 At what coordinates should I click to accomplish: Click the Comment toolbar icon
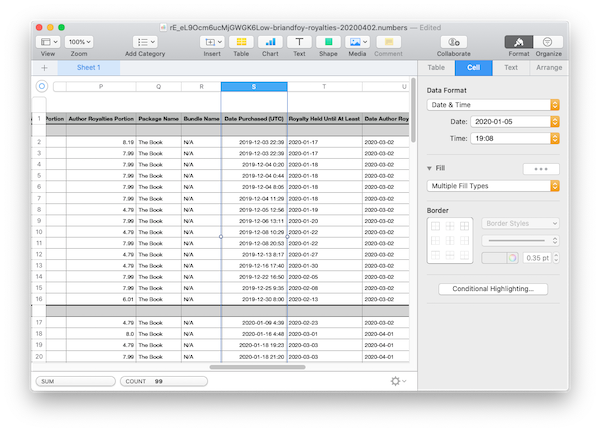(388, 42)
